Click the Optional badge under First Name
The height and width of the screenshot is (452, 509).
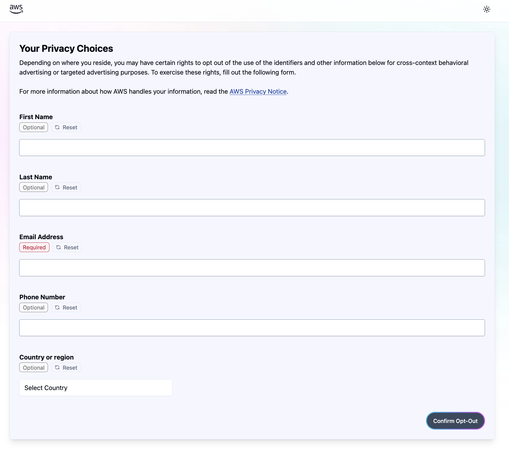pyautogui.click(x=34, y=127)
